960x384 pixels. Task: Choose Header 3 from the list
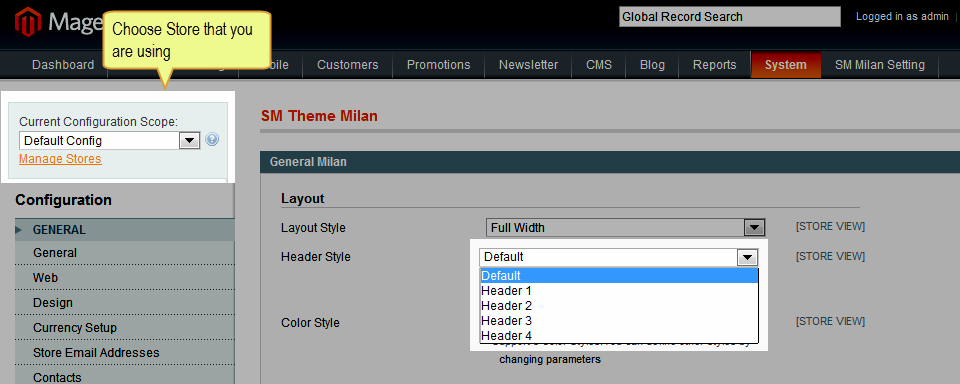[x=619, y=321]
